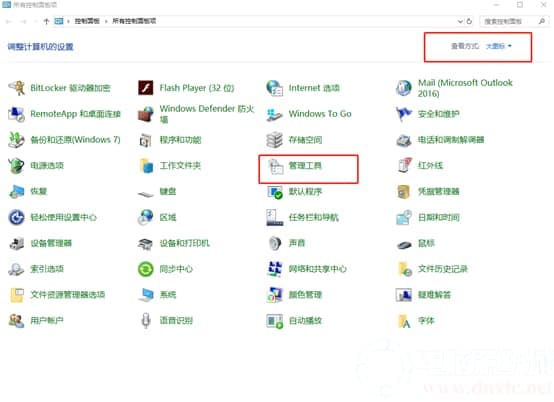Image resolution: width=554 pixels, height=402 pixels.
Task: Open the 电话和调制解调器 icon
Action: pyautogui.click(x=403, y=140)
